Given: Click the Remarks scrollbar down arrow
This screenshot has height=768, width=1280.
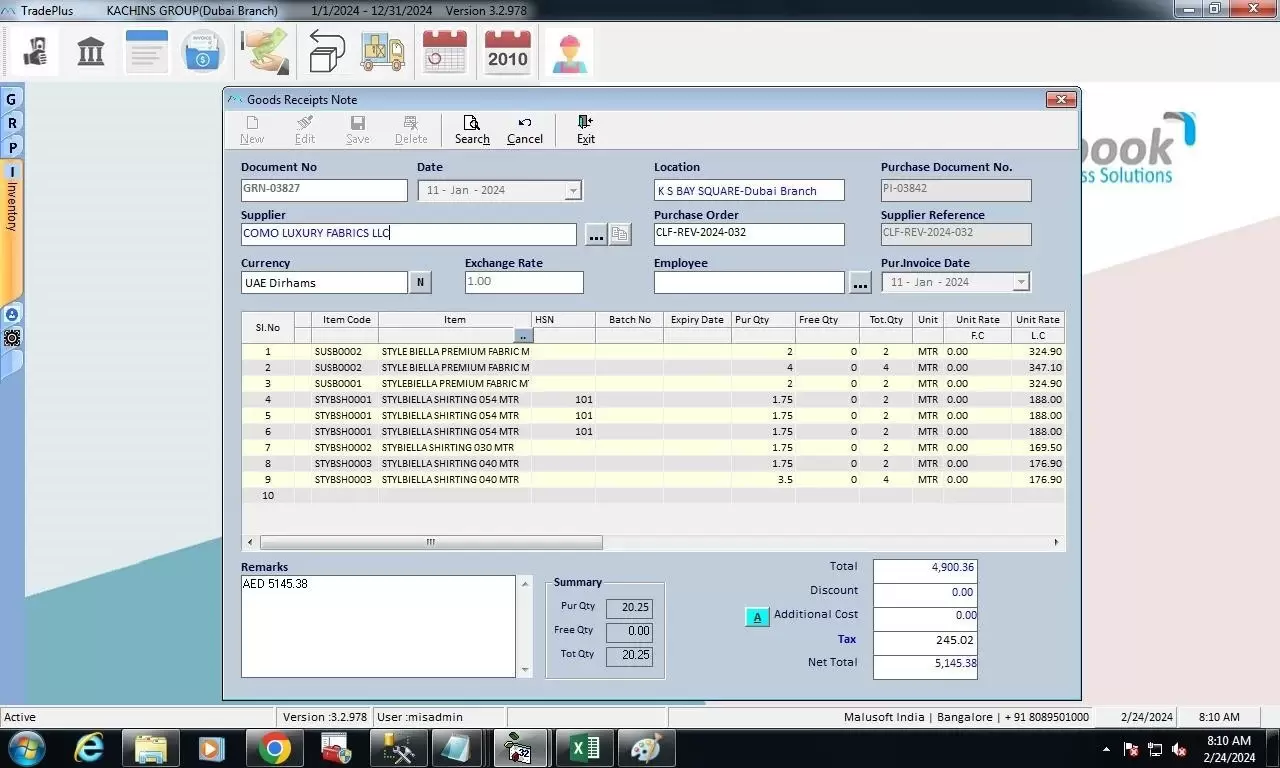Looking at the screenshot, I should tap(525, 670).
